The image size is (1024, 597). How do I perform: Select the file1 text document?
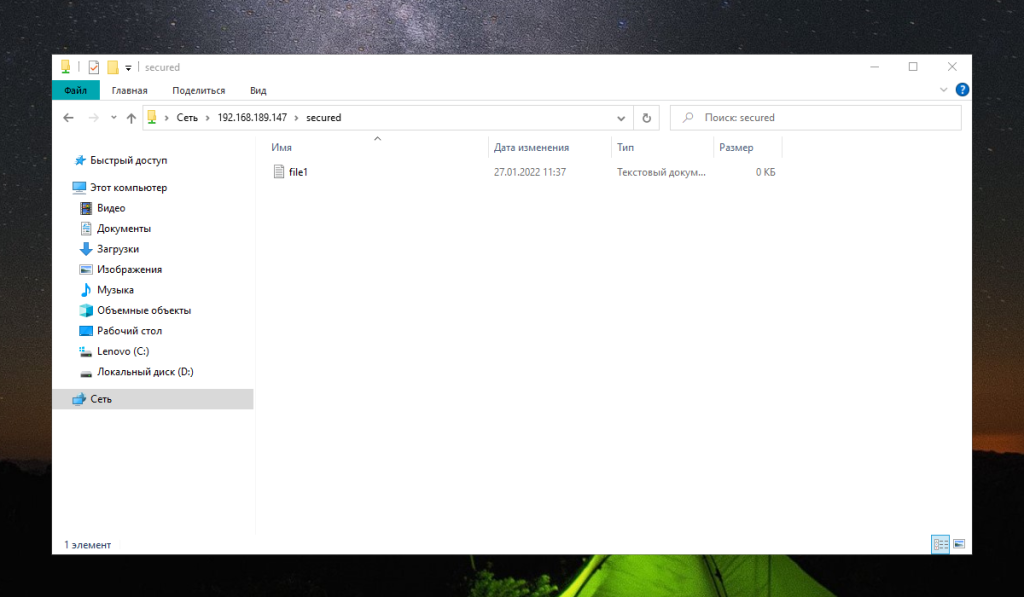(x=298, y=172)
